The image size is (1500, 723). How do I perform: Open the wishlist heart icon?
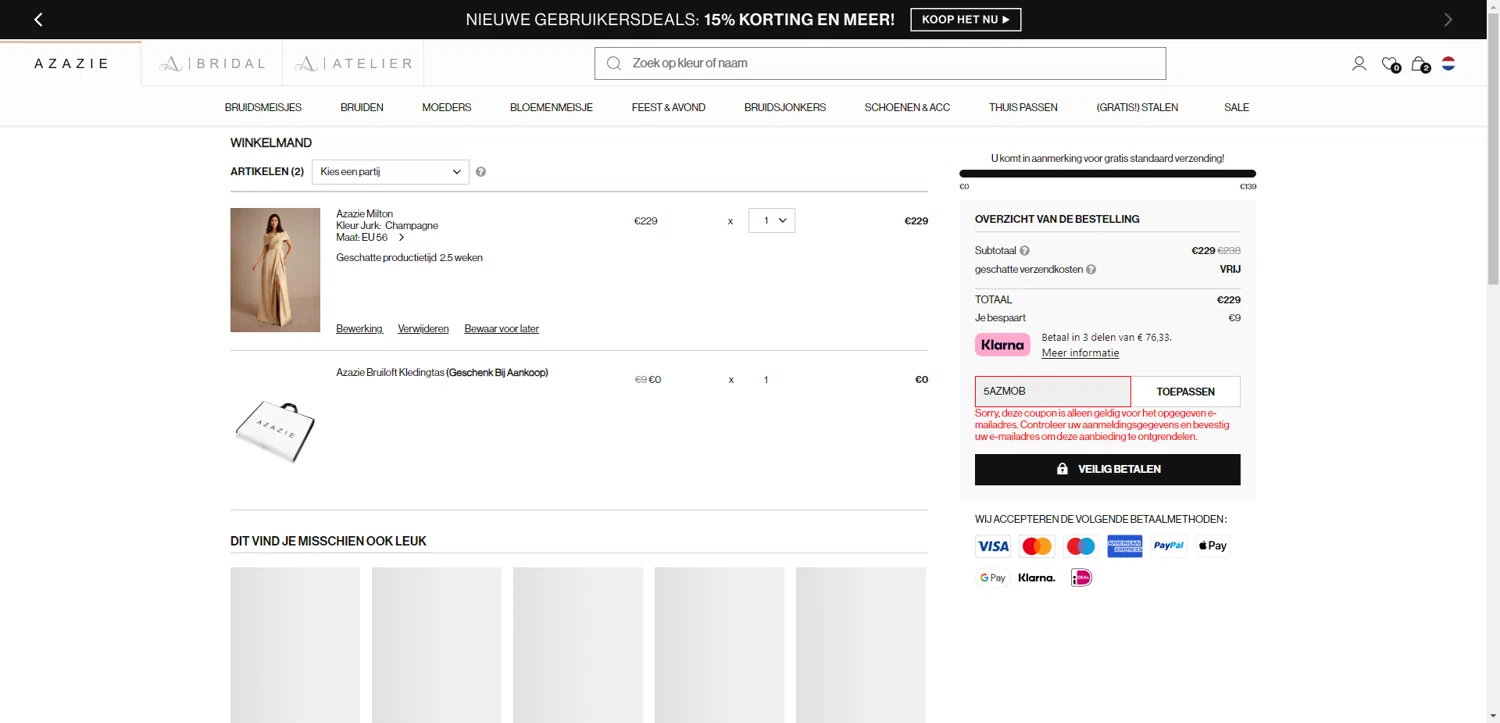(1389, 63)
